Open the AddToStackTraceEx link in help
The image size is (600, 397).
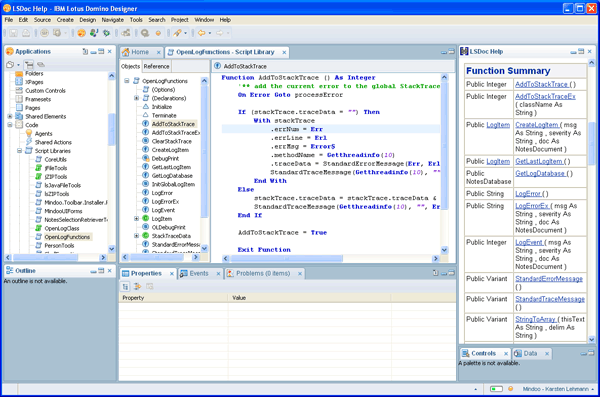click(545, 96)
